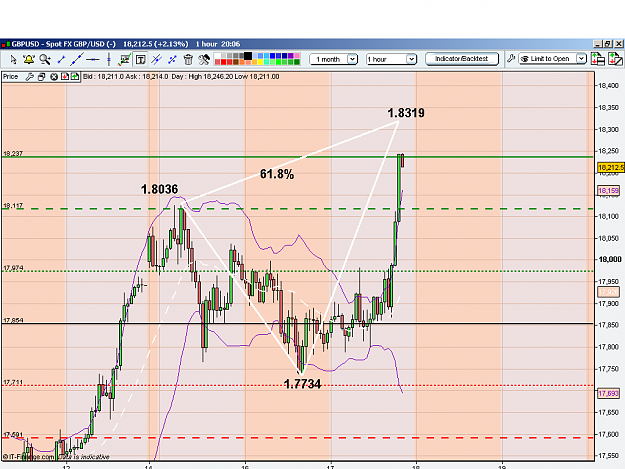Expand the Limit to Open dropdown
The width and height of the screenshot is (625, 469).
click(x=582, y=59)
